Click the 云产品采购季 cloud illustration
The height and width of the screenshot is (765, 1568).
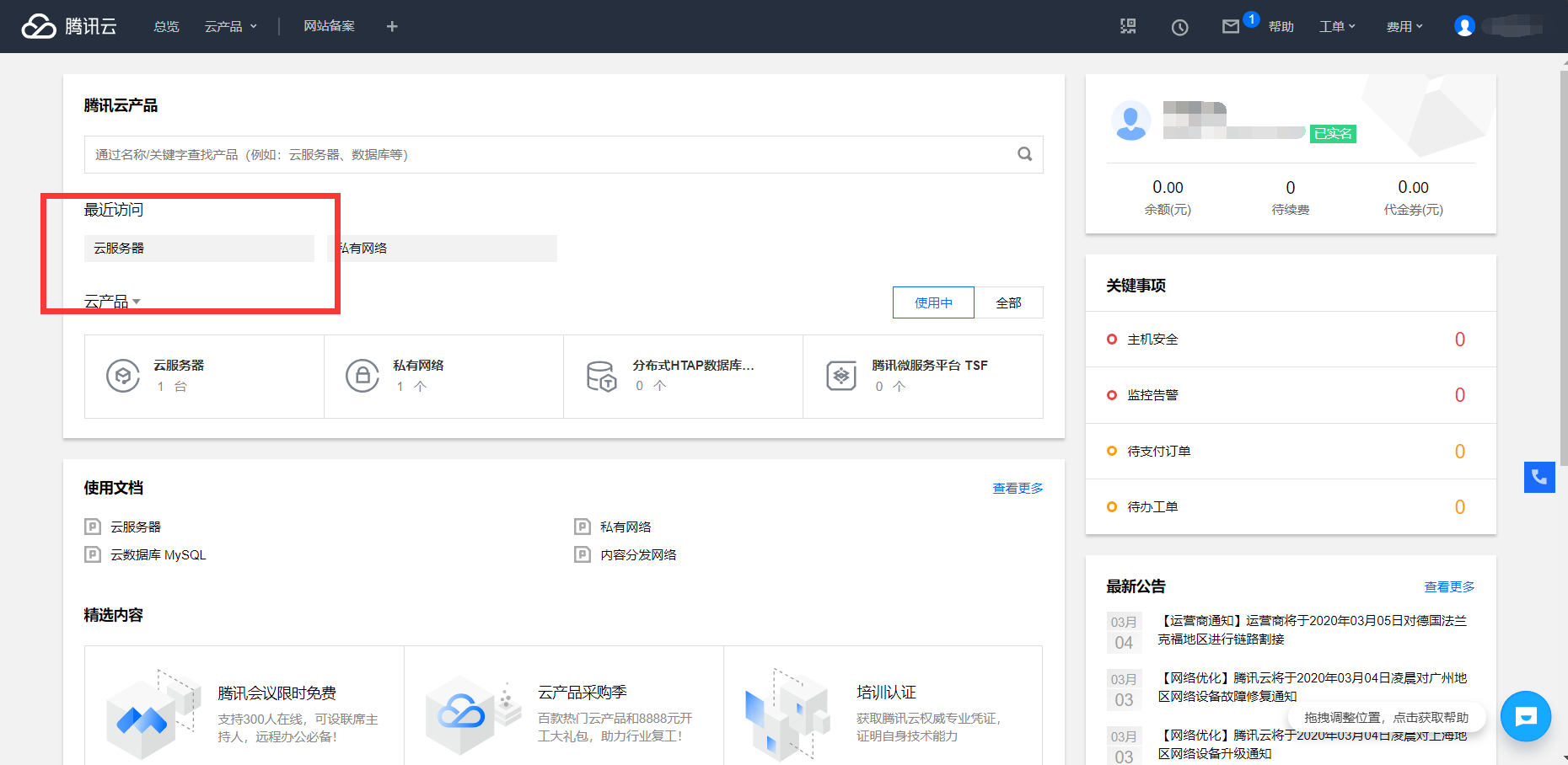[x=472, y=714]
